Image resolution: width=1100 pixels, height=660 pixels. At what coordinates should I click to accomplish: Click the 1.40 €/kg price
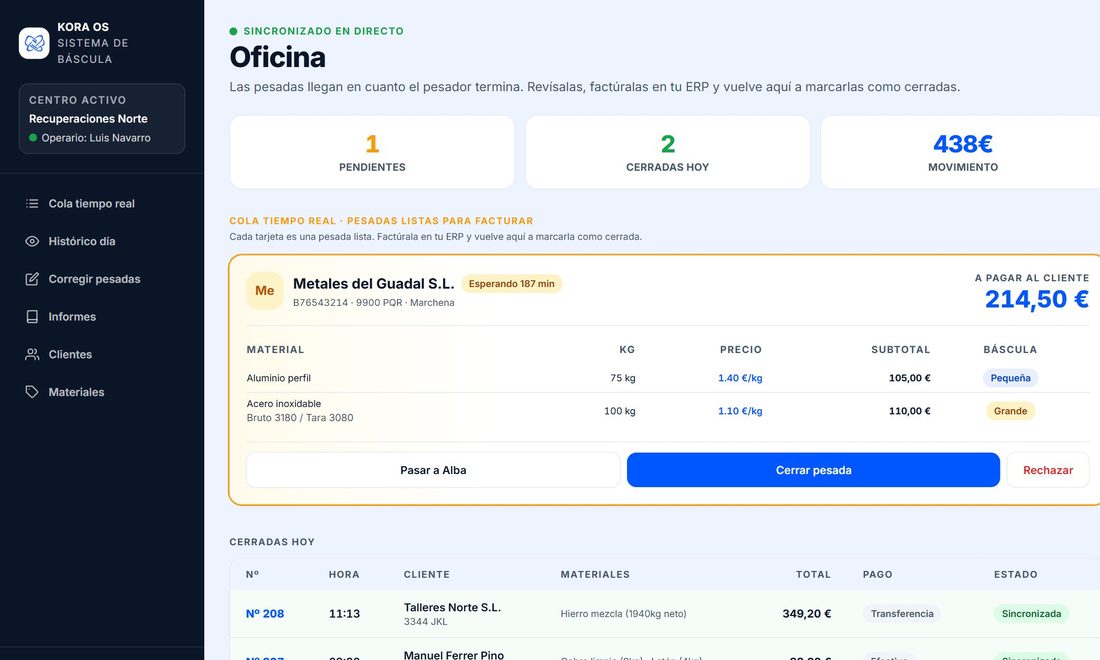click(740, 378)
